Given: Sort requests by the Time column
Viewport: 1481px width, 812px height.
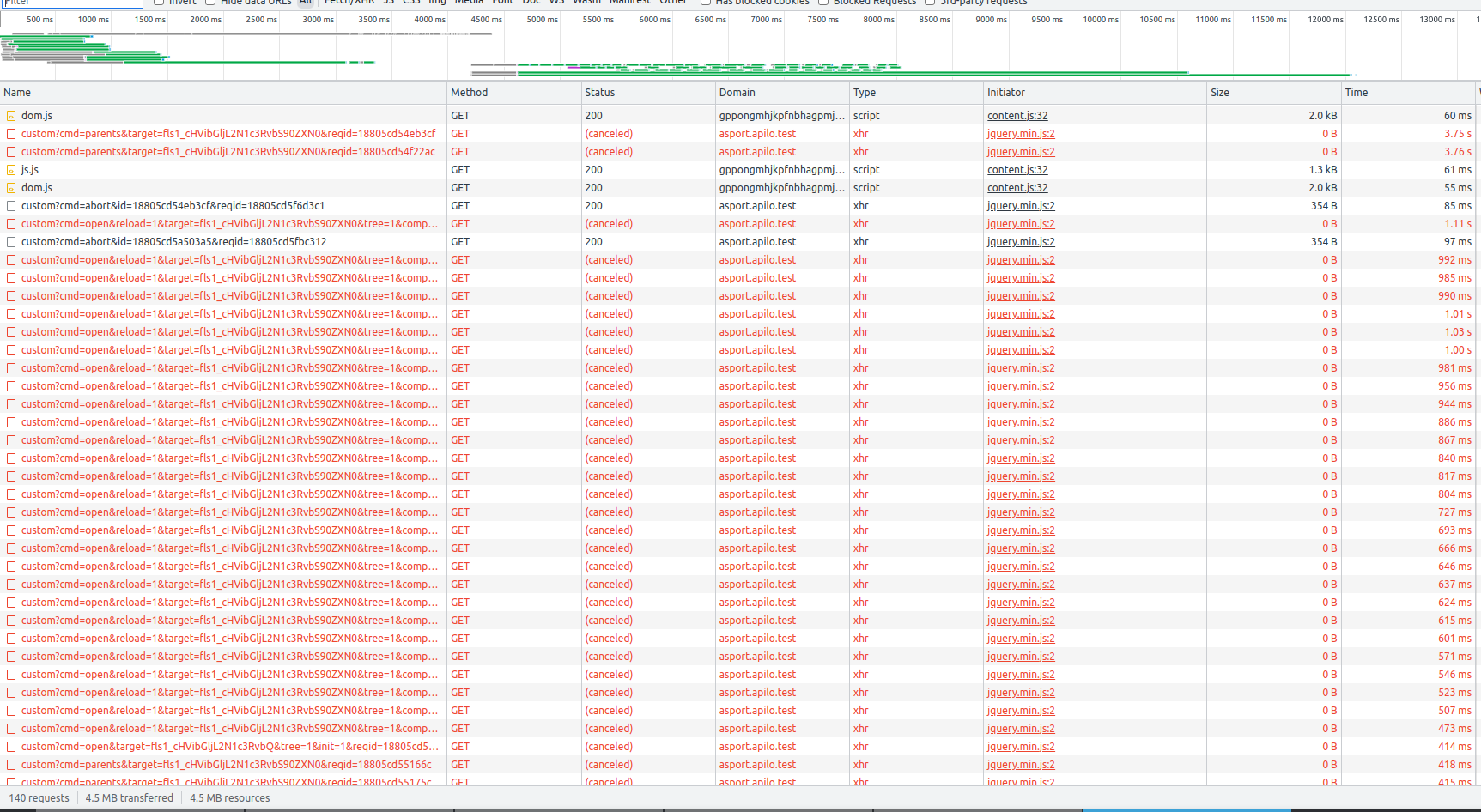Looking at the screenshot, I should point(1356,92).
